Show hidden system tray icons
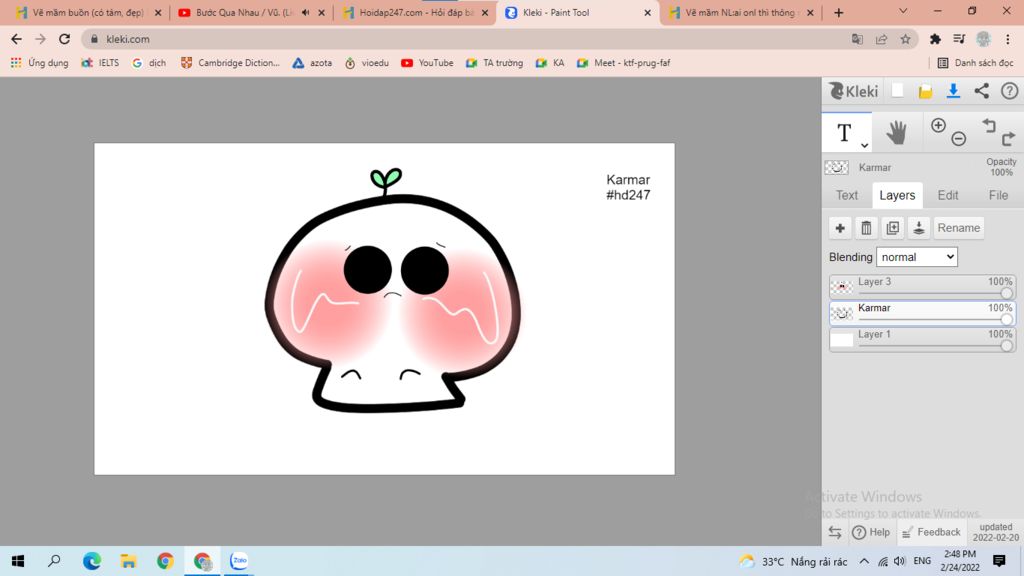 [864, 561]
